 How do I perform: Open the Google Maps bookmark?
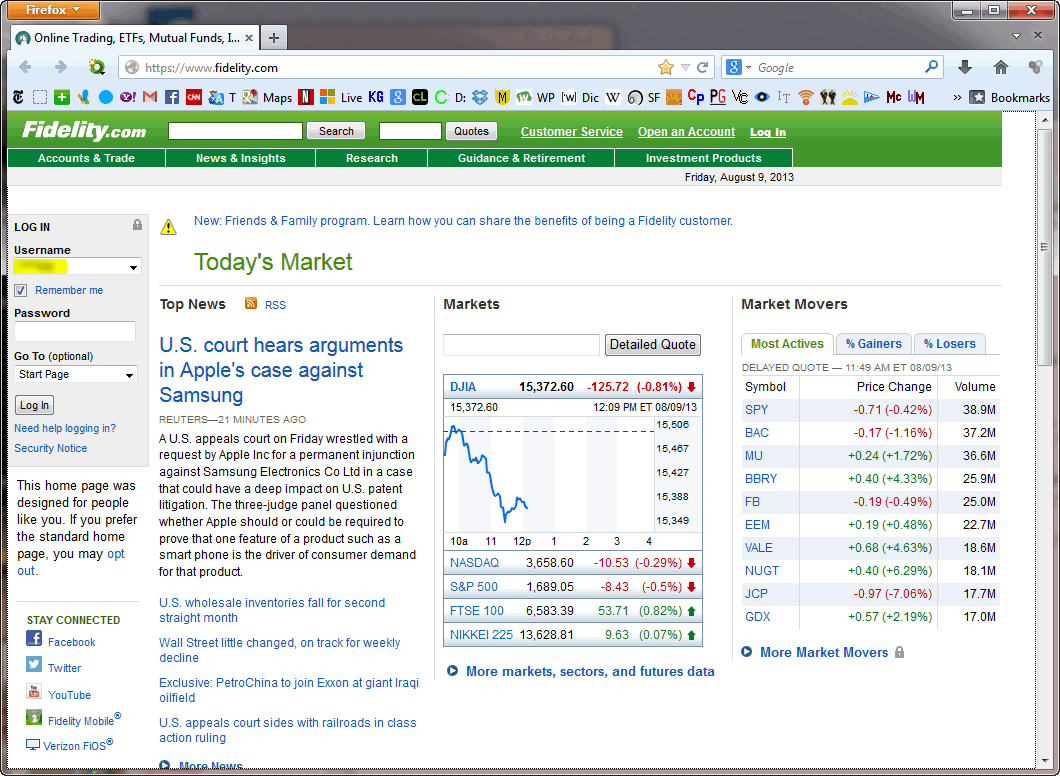point(268,97)
